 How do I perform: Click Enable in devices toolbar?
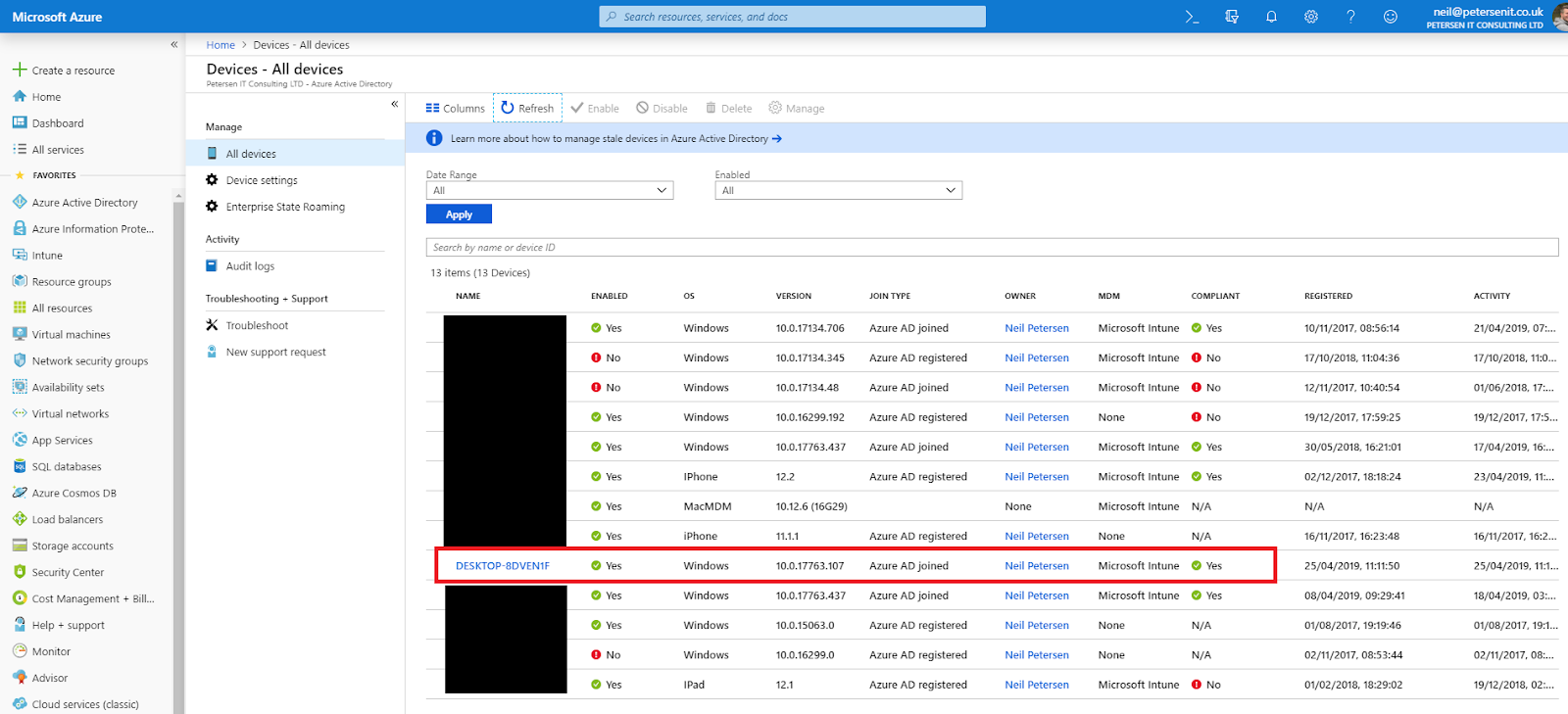(595, 109)
